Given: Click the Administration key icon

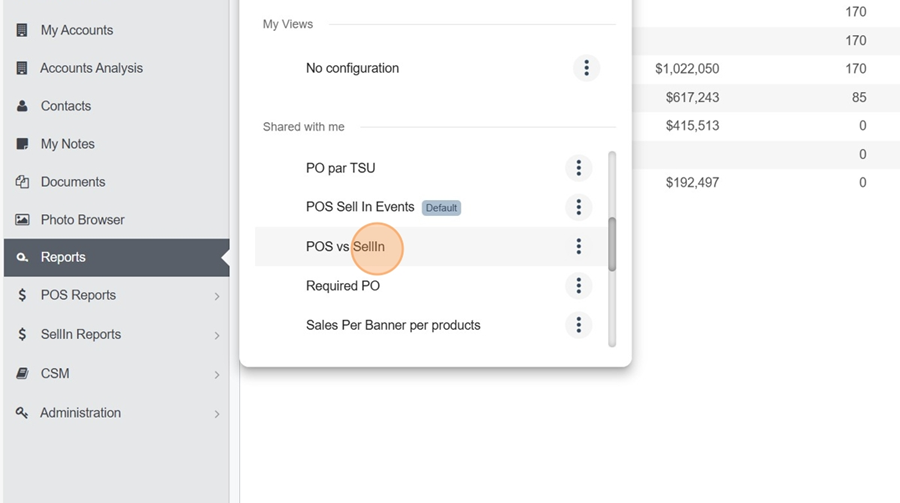Looking at the screenshot, I should [x=22, y=413].
